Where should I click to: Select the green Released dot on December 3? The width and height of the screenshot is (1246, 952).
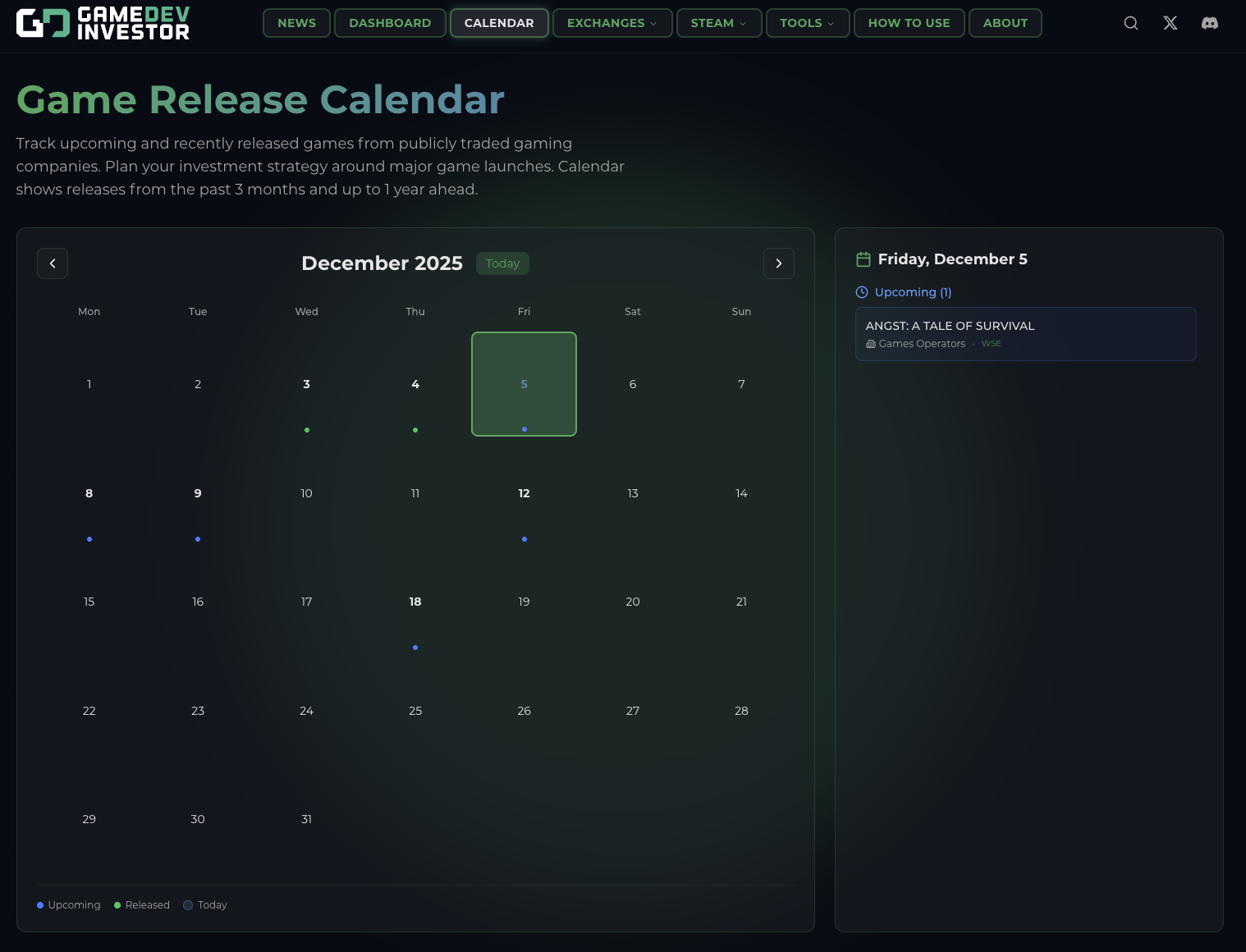click(306, 429)
